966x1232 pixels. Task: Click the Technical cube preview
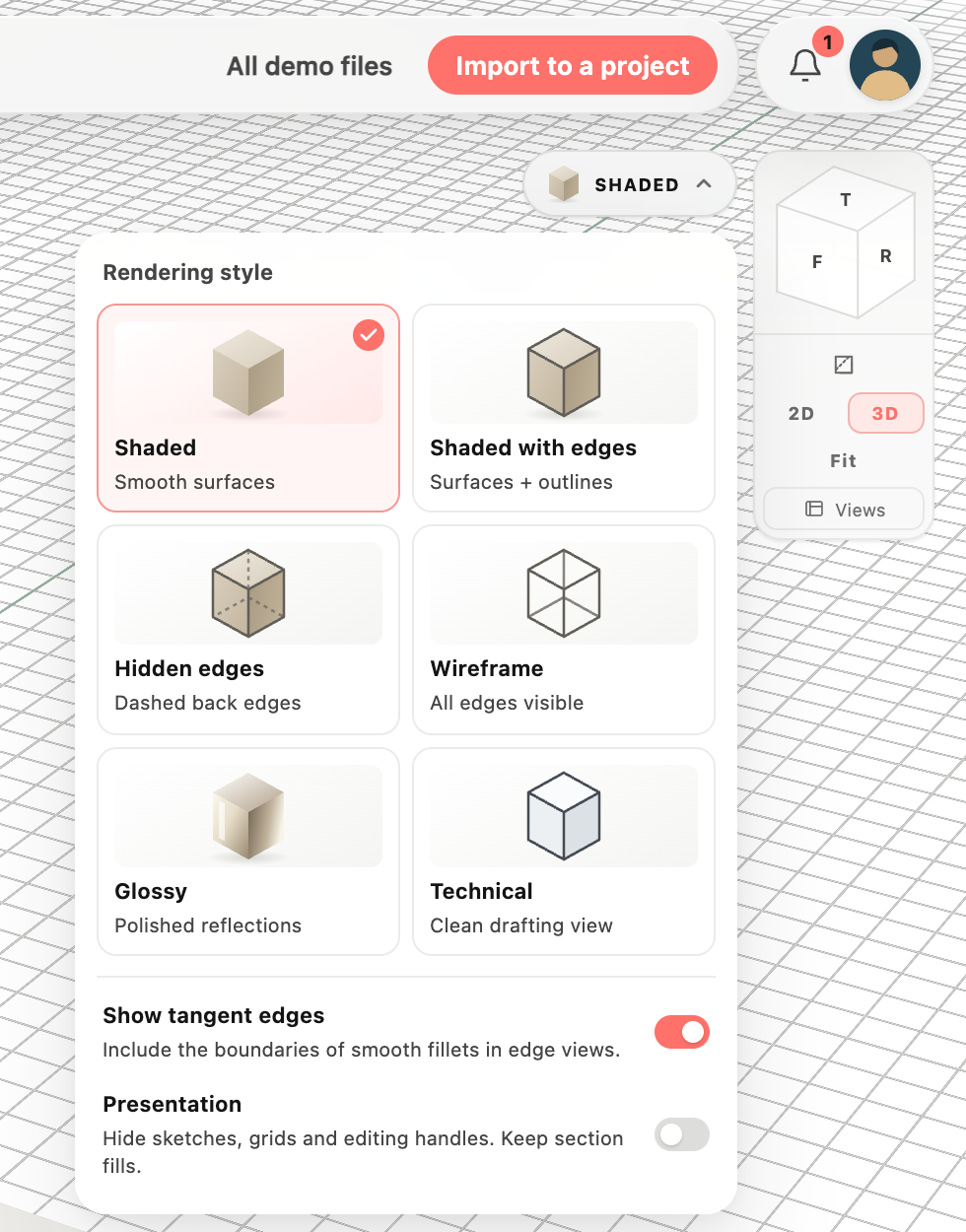click(x=564, y=816)
